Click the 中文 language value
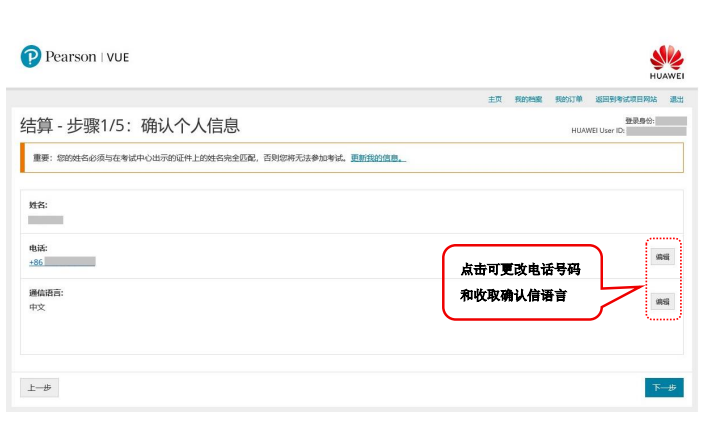Viewport: 721px width, 421px height. point(37,308)
